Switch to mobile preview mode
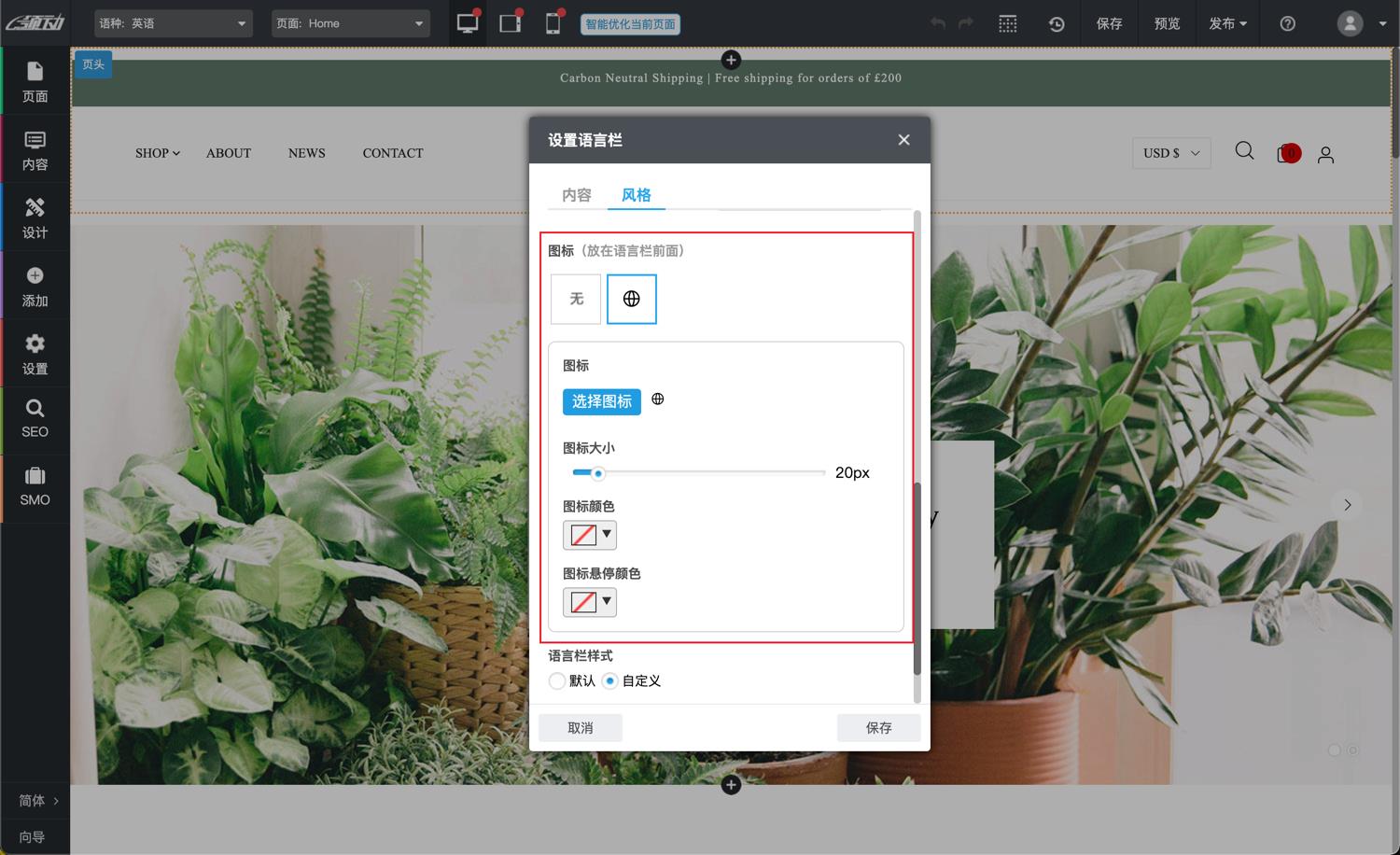This screenshot has width=1400, height=855. pyautogui.click(x=553, y=23)
